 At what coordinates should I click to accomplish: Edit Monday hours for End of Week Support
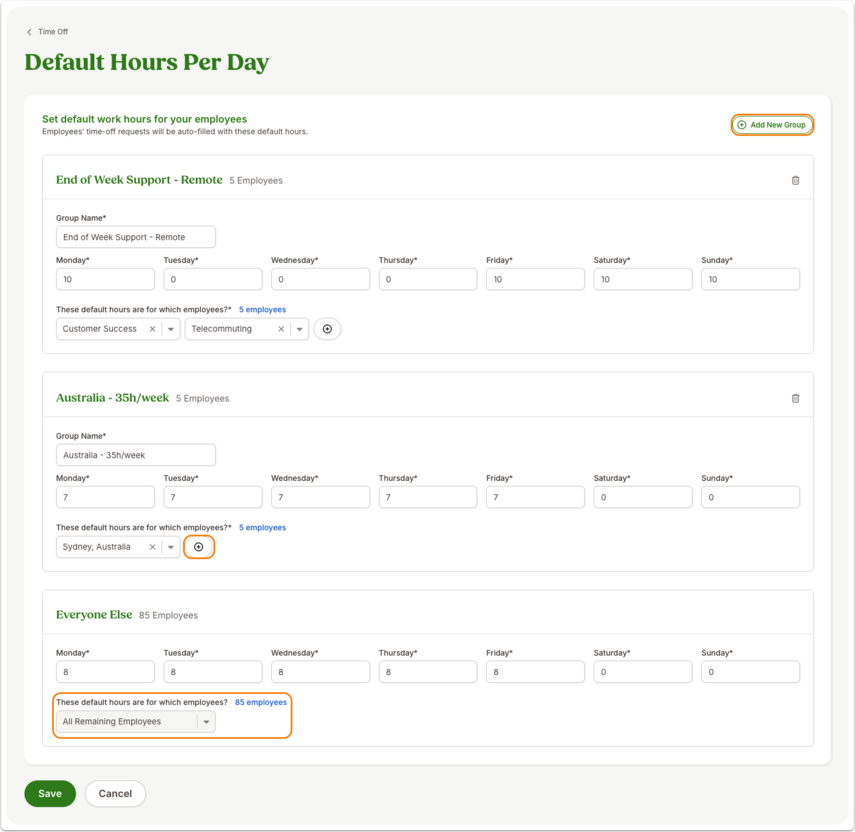coord(105,279)
